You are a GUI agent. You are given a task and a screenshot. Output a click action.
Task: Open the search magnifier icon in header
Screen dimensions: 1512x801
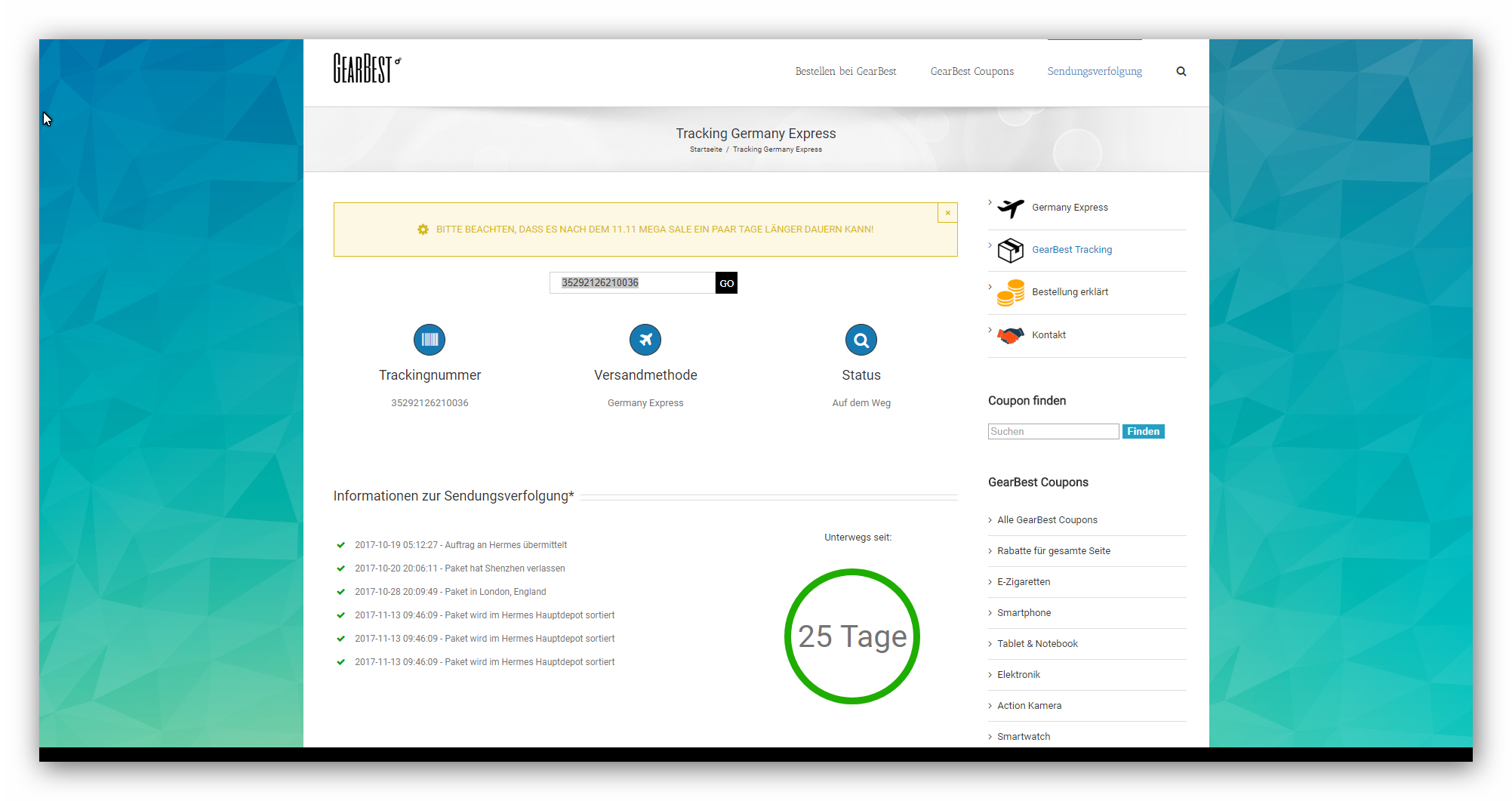tap(1181, 72)
